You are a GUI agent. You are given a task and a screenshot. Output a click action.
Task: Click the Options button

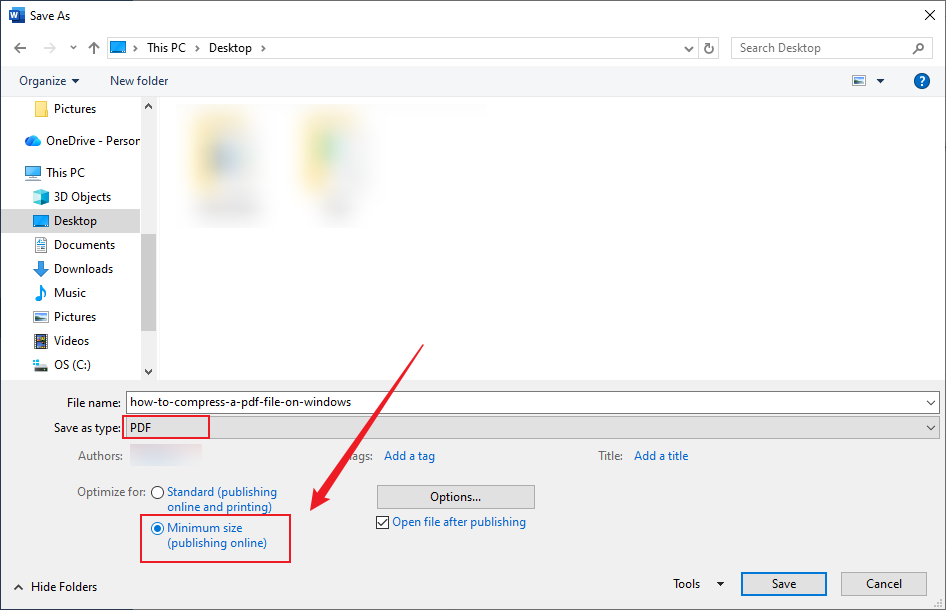pyautogui.click(x=455, y=496)
